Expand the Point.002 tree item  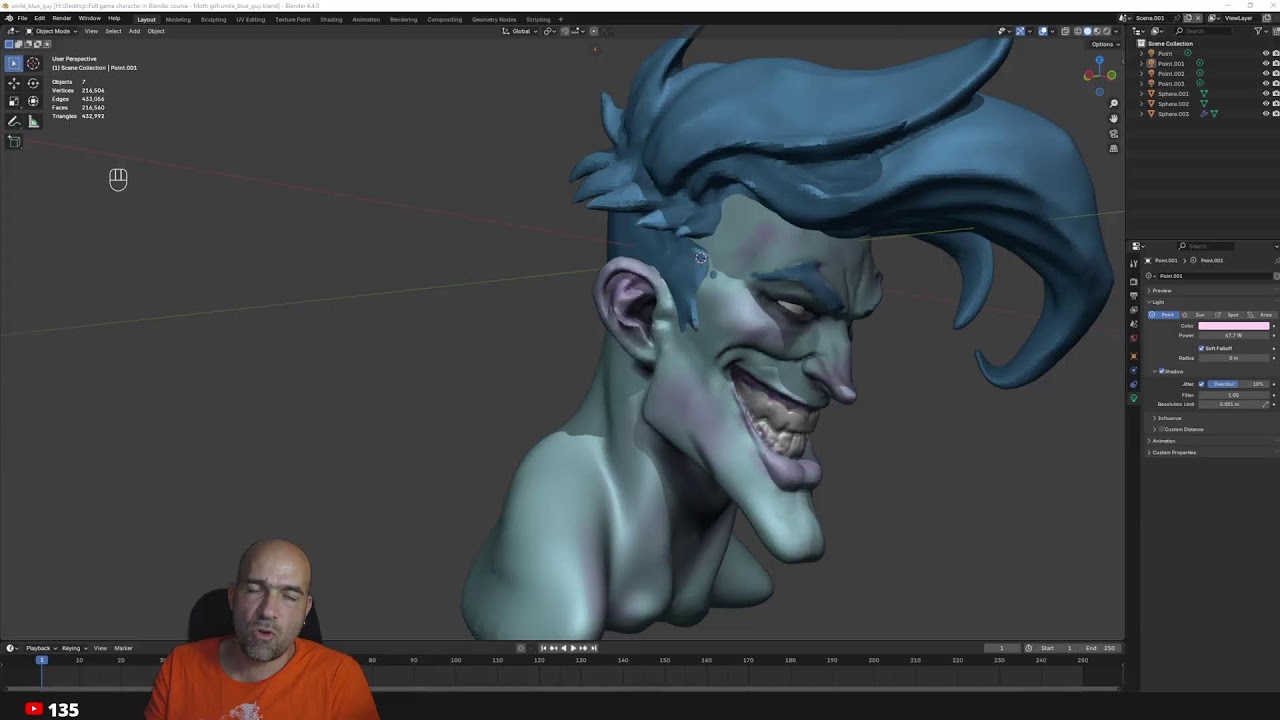click(x=1142, y=74)
